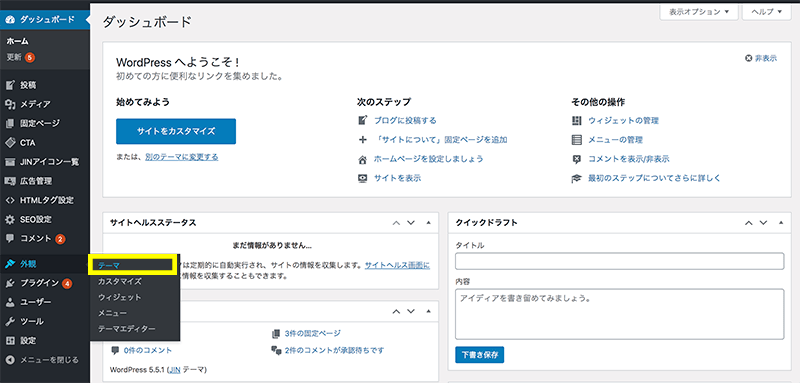This screenshot has height=383, width=800.
Task: Click the edit icon beside ブログに投稿する
Action: click(363, 121)
